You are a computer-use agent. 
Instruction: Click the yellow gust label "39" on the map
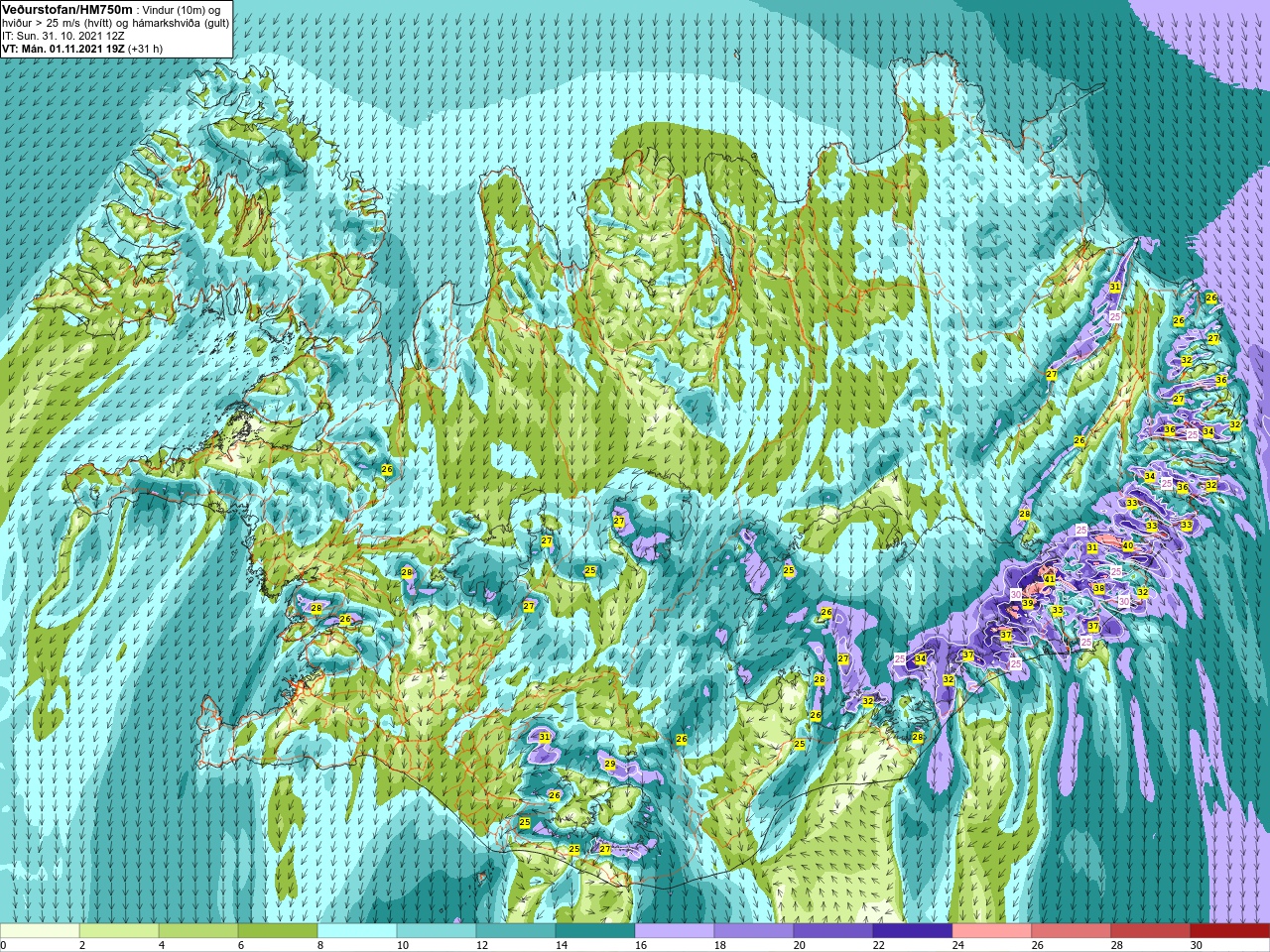point(1028,603)
